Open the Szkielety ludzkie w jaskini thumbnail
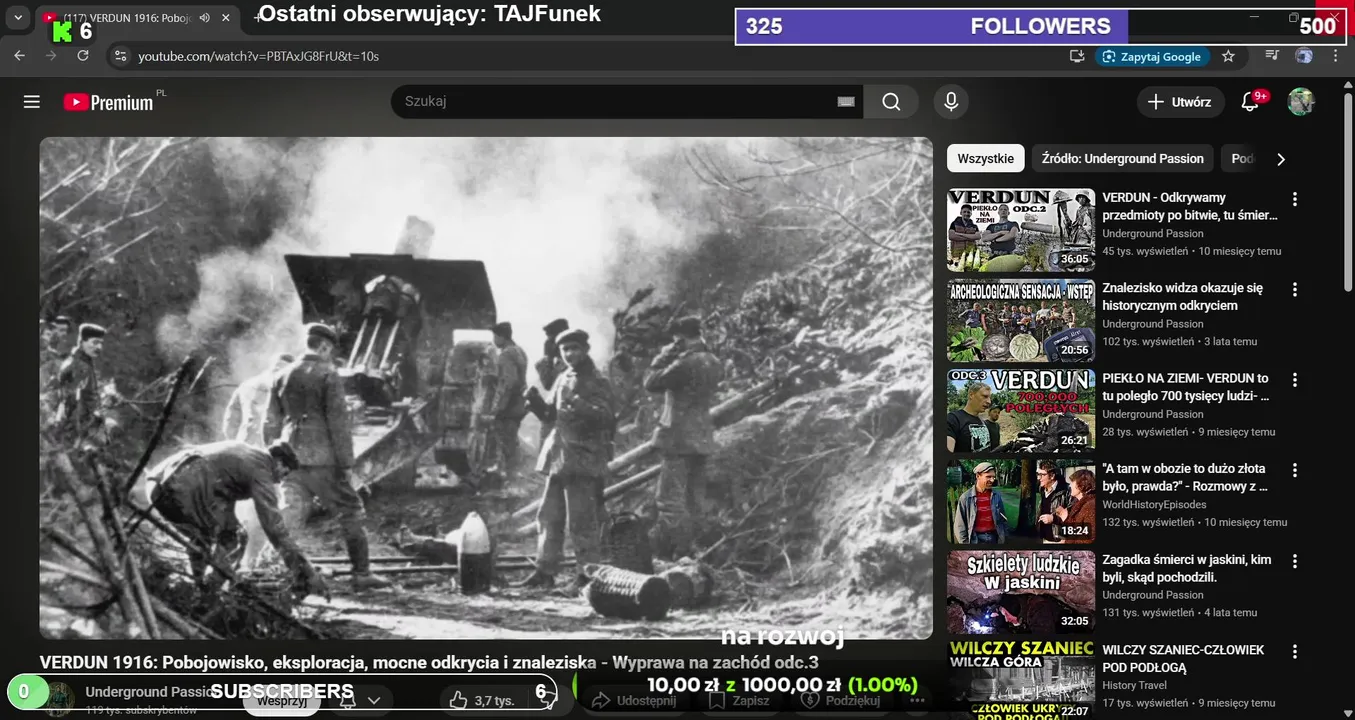 (x=1021, y=591)
